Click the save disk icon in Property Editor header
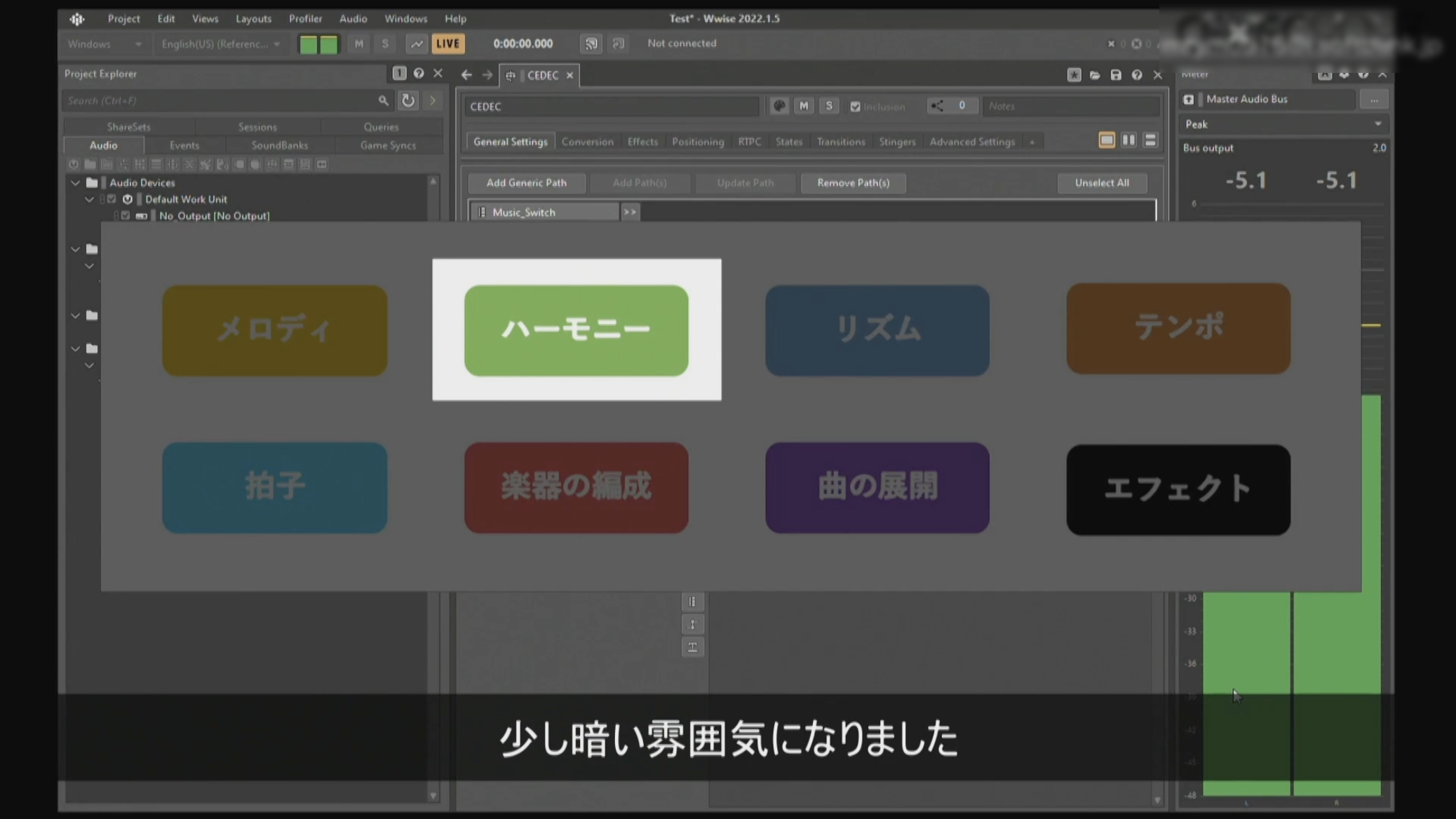This screenshot has height=819, width=1456. [1116, 75]
